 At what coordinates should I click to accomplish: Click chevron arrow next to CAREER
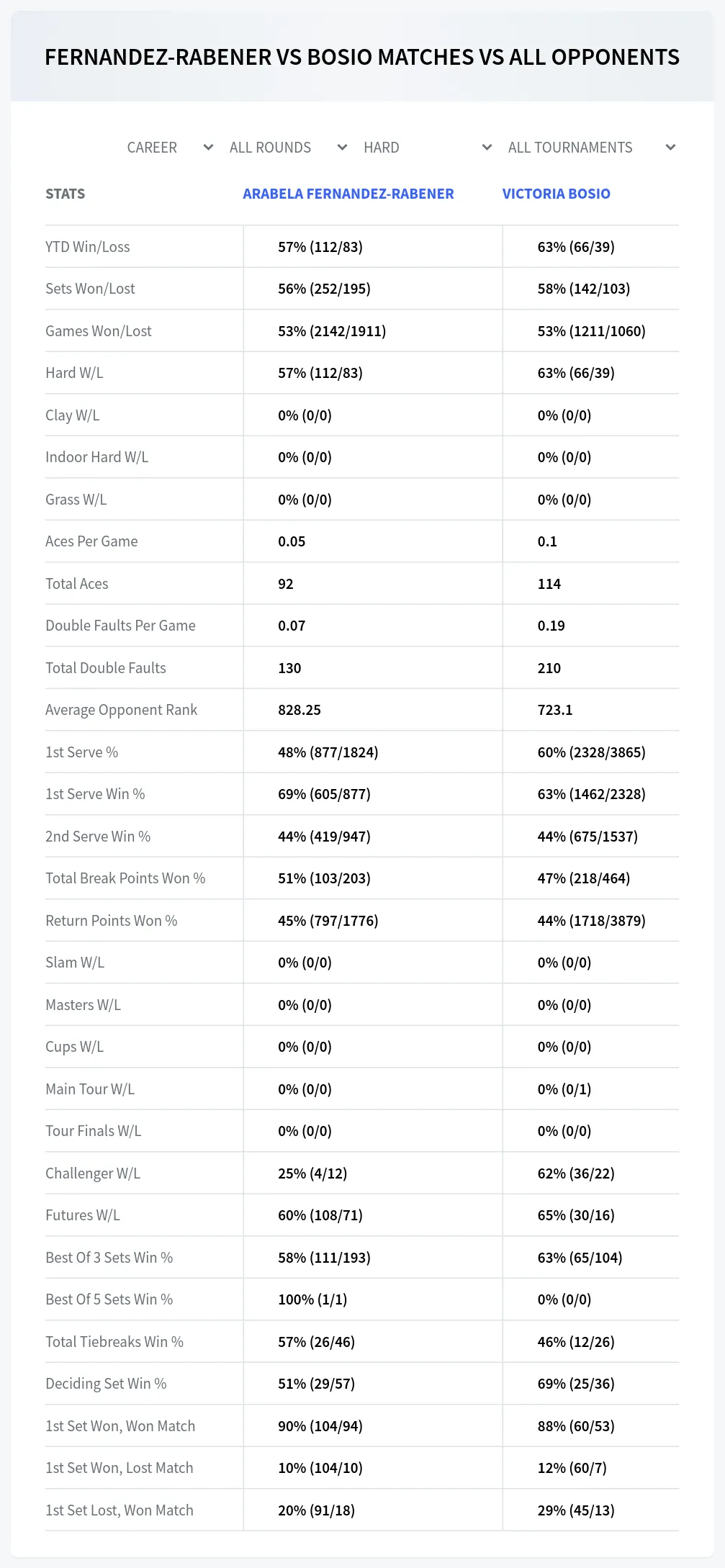pyautogui.click(x=208, y=148)
